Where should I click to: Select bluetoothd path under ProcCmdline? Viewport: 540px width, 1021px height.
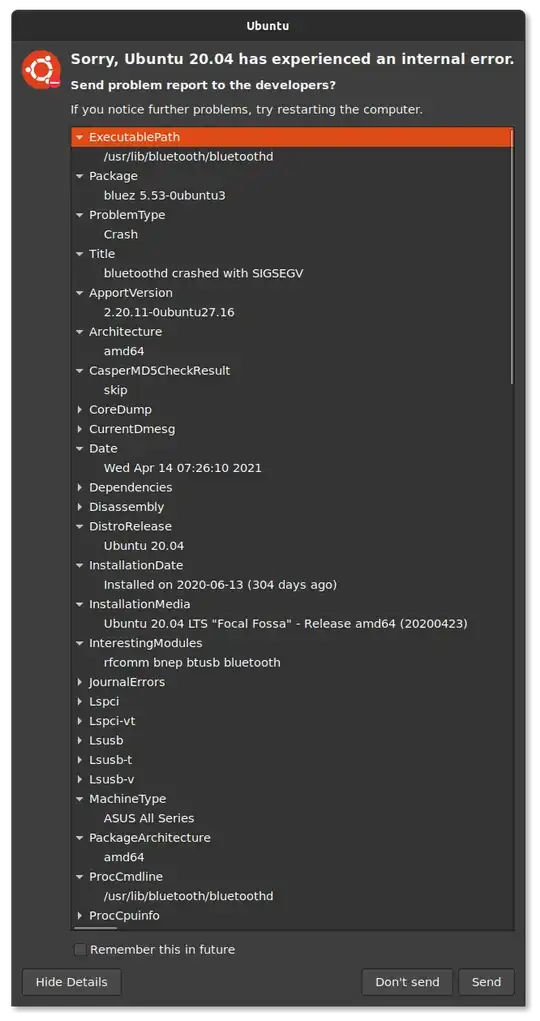[189, 896]
